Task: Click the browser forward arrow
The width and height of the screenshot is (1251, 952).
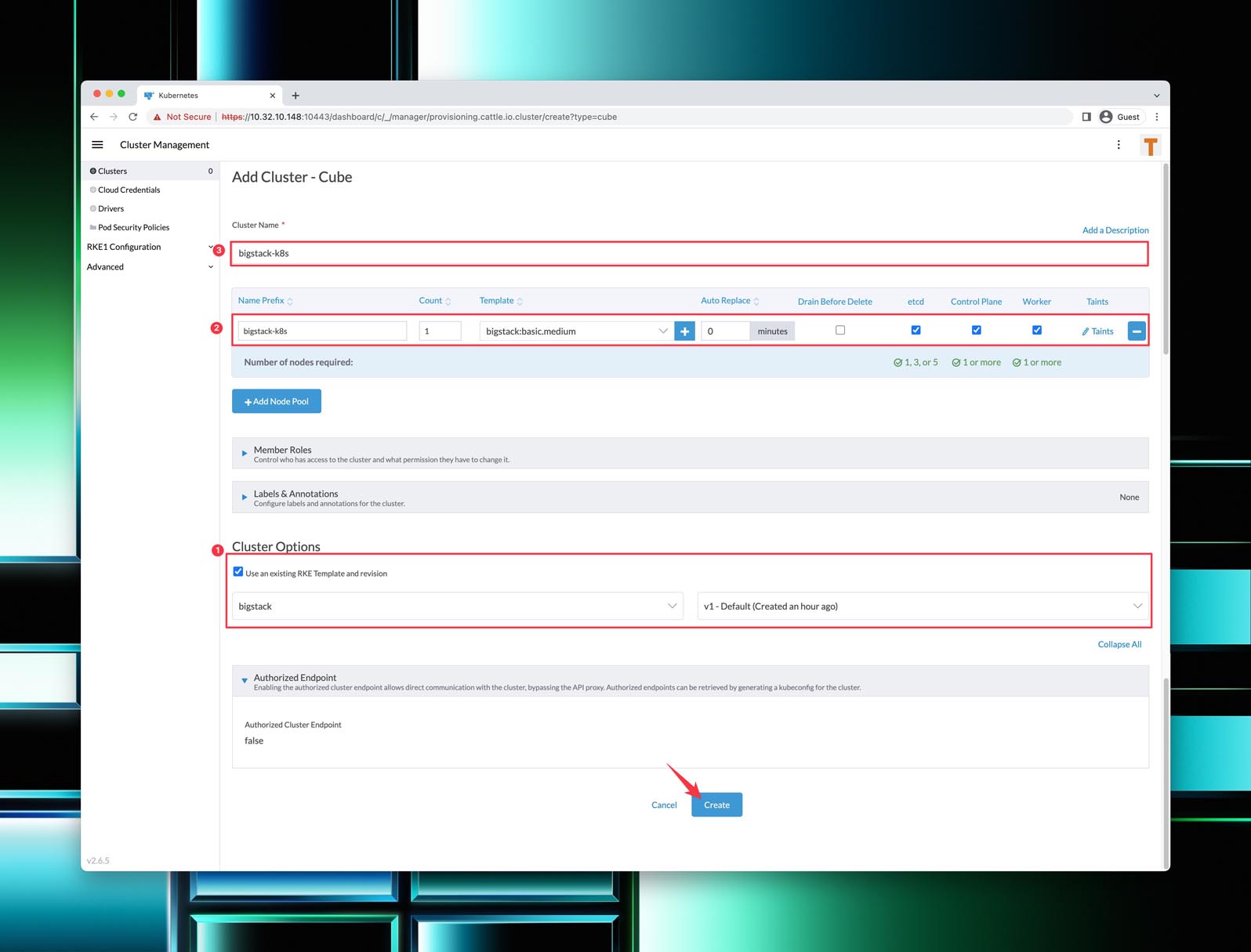Action: (x=114, y=117)
